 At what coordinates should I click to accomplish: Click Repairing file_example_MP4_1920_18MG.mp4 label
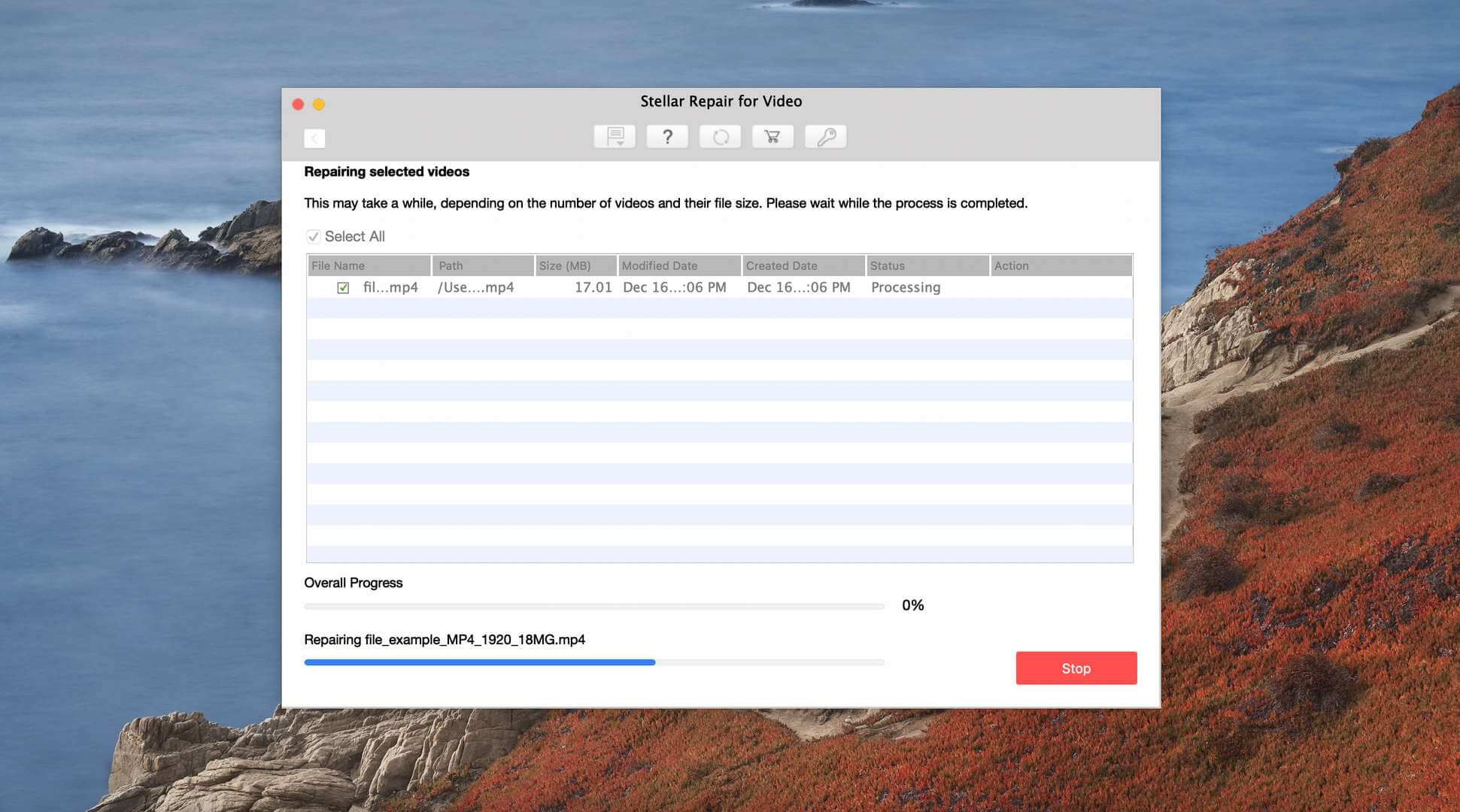point(445,640)
